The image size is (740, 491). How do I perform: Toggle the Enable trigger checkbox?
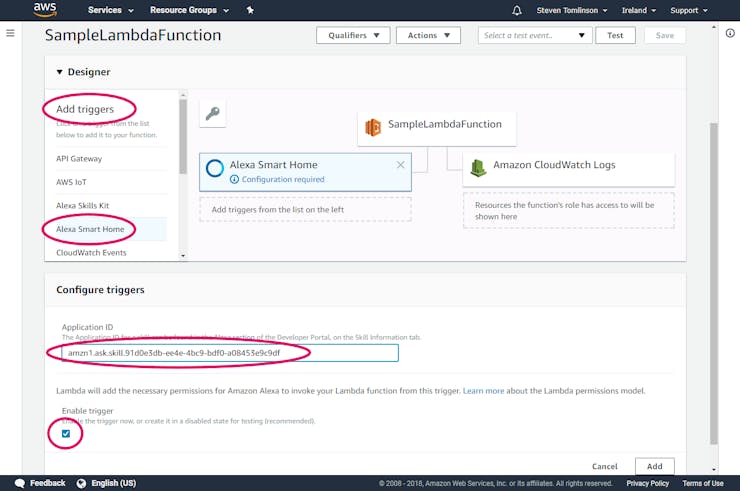click(x=66, y=433)
